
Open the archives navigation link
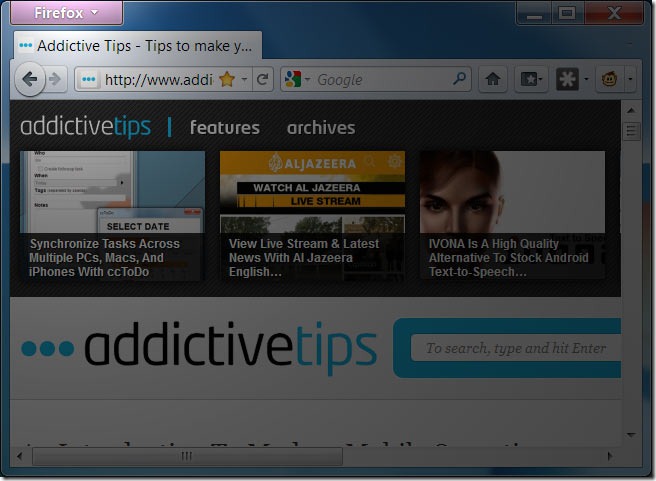(x=321, y=128)
